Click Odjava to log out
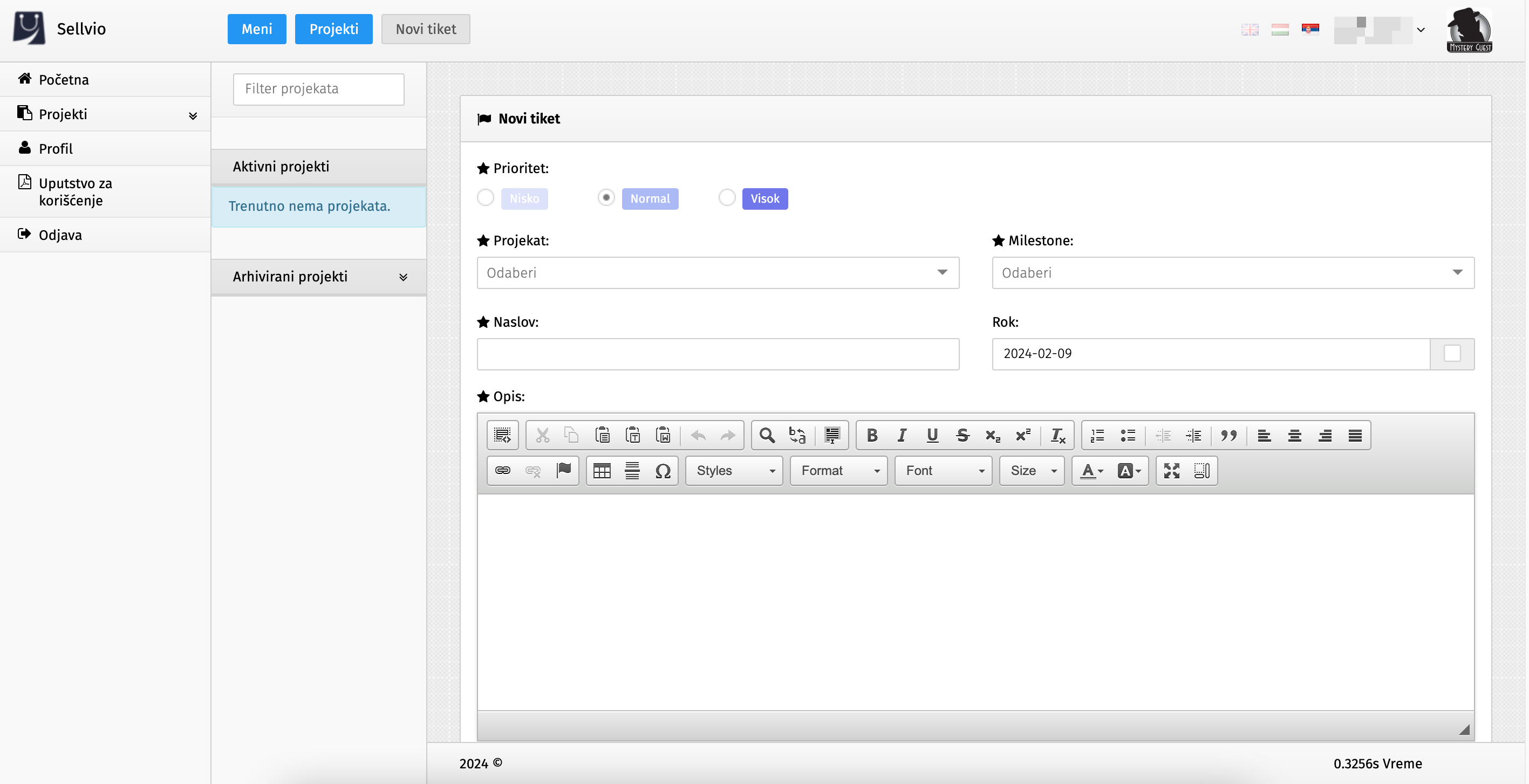Screen dimensions: 1529x784 point(106,235)
